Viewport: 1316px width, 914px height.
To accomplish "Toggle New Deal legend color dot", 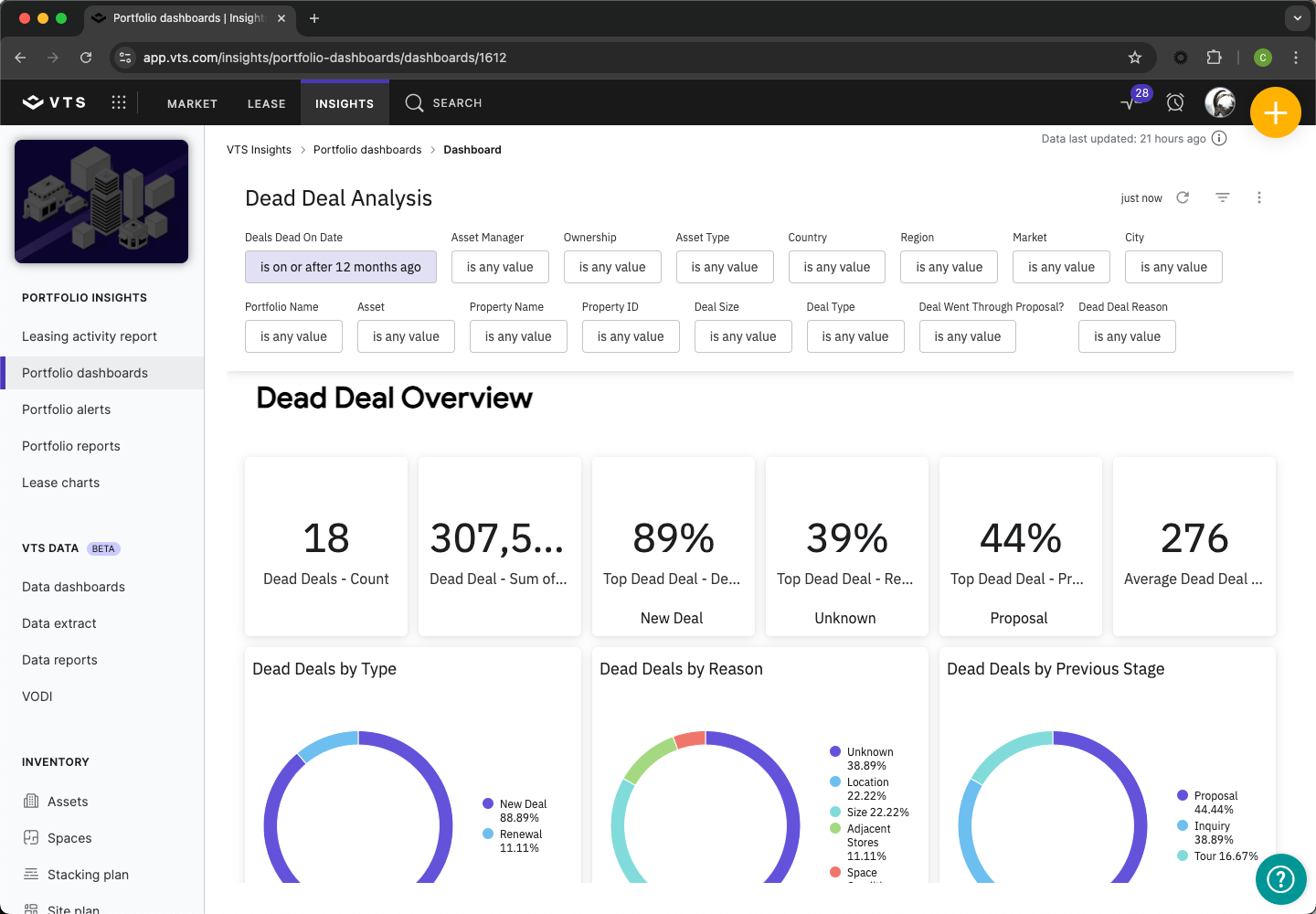I will point(488,803).
